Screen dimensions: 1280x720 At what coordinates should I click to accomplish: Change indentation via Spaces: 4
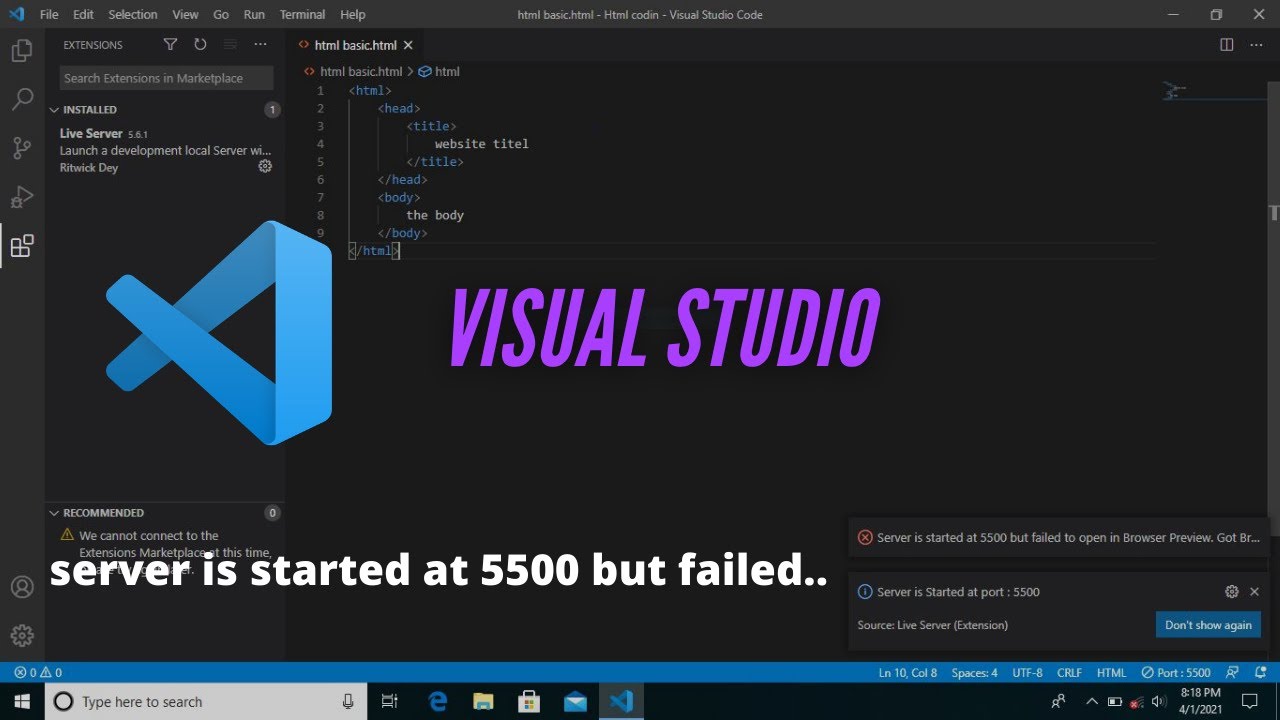coord(974,673)
